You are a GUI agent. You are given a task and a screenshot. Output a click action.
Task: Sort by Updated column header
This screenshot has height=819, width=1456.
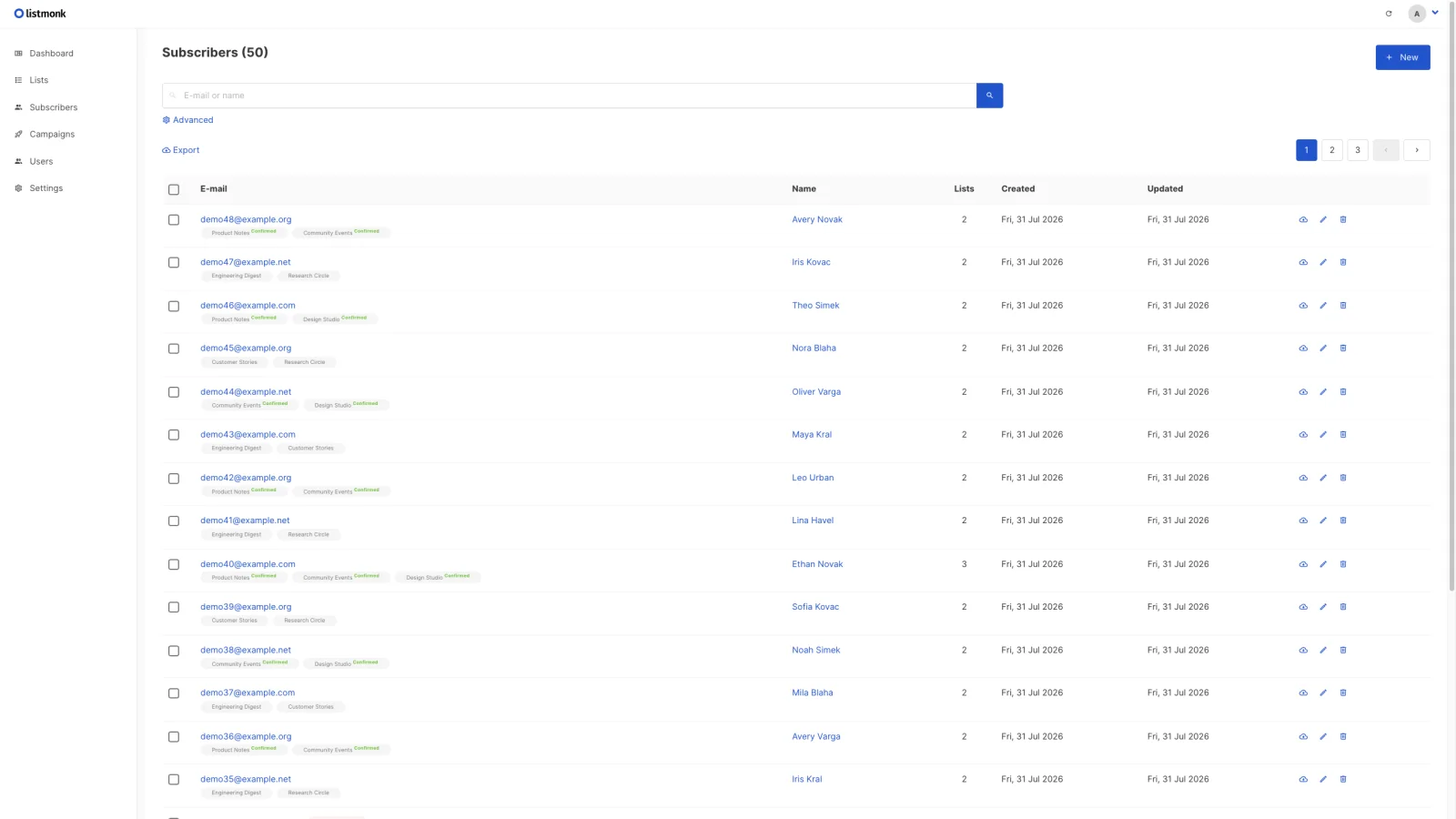(1165, 189)
